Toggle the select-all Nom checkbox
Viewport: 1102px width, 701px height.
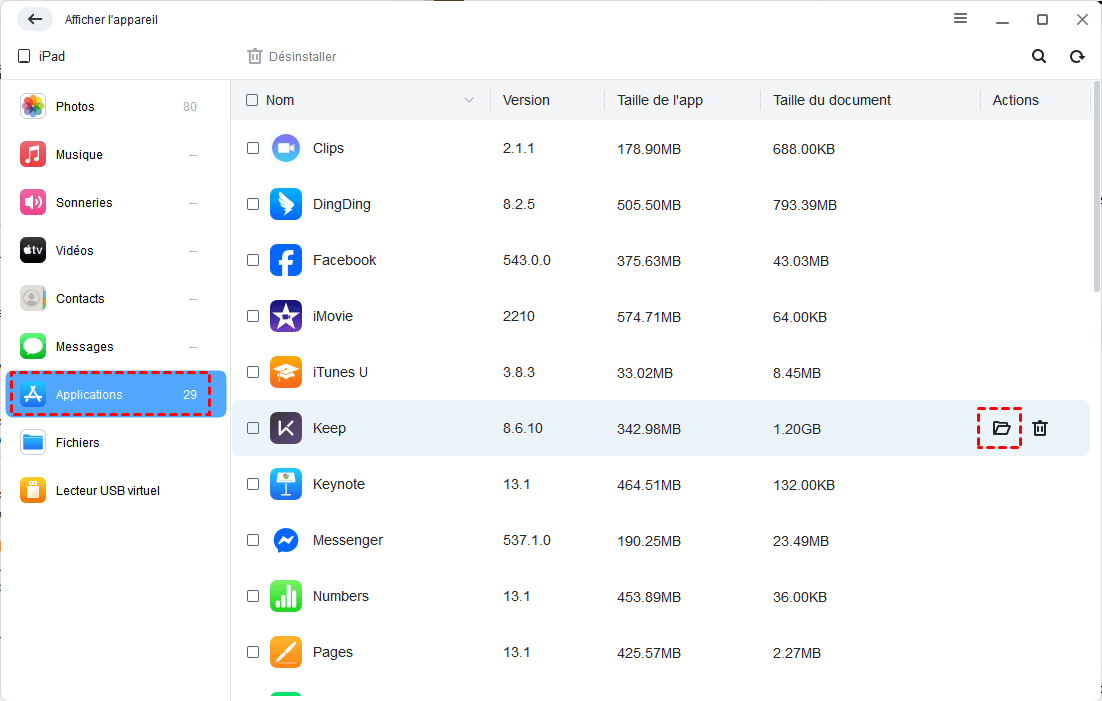252,100
